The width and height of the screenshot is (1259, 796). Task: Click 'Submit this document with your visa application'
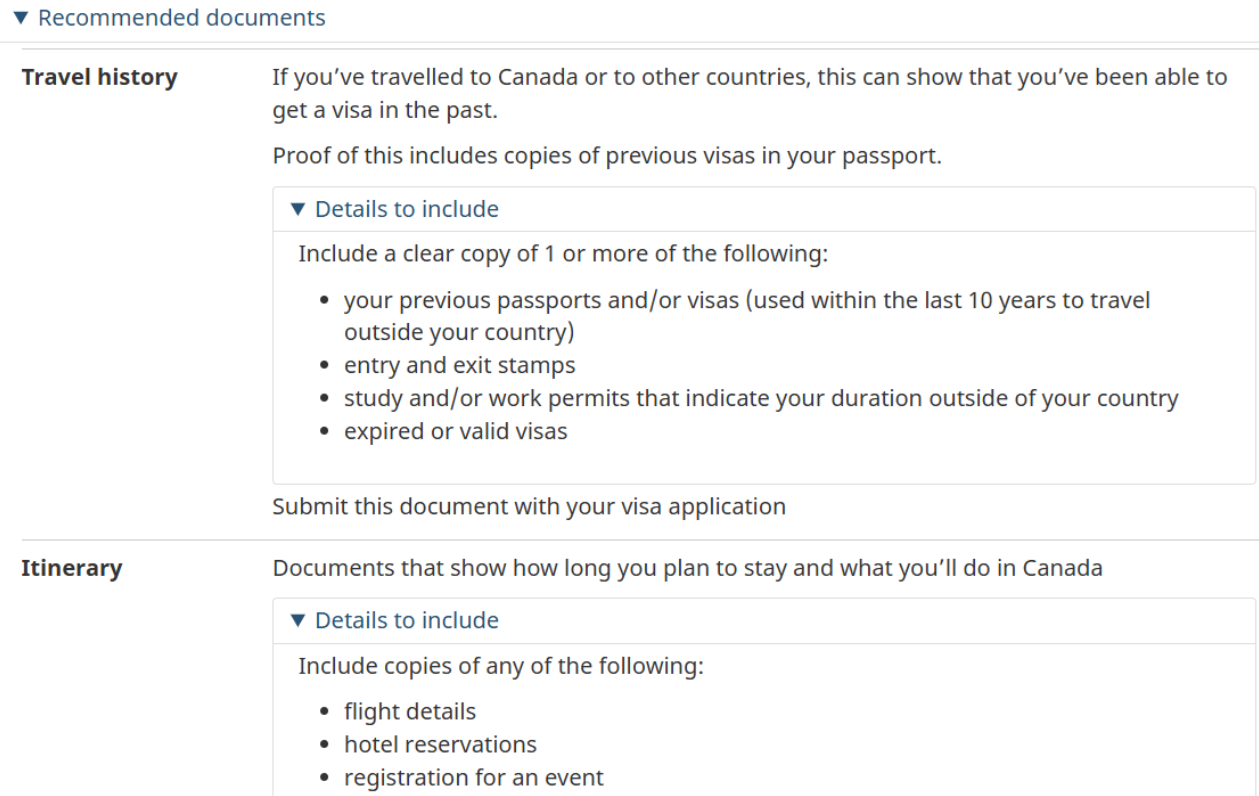[x=529, y=506]
